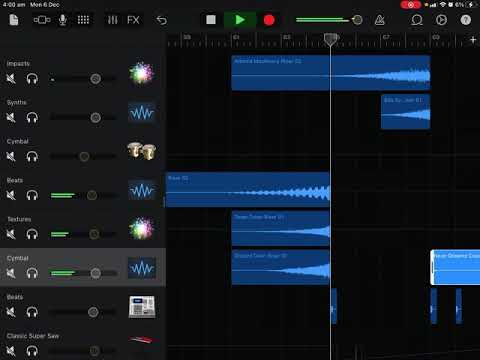The width and height of the screenshot is (480, 360).
Task: Select the short audio region on Synths track
Action: [405, 112]
